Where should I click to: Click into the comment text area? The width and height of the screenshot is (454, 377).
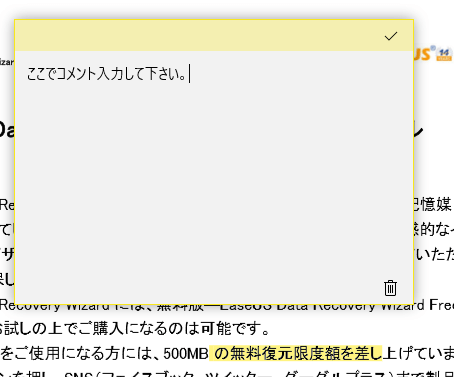214,177
